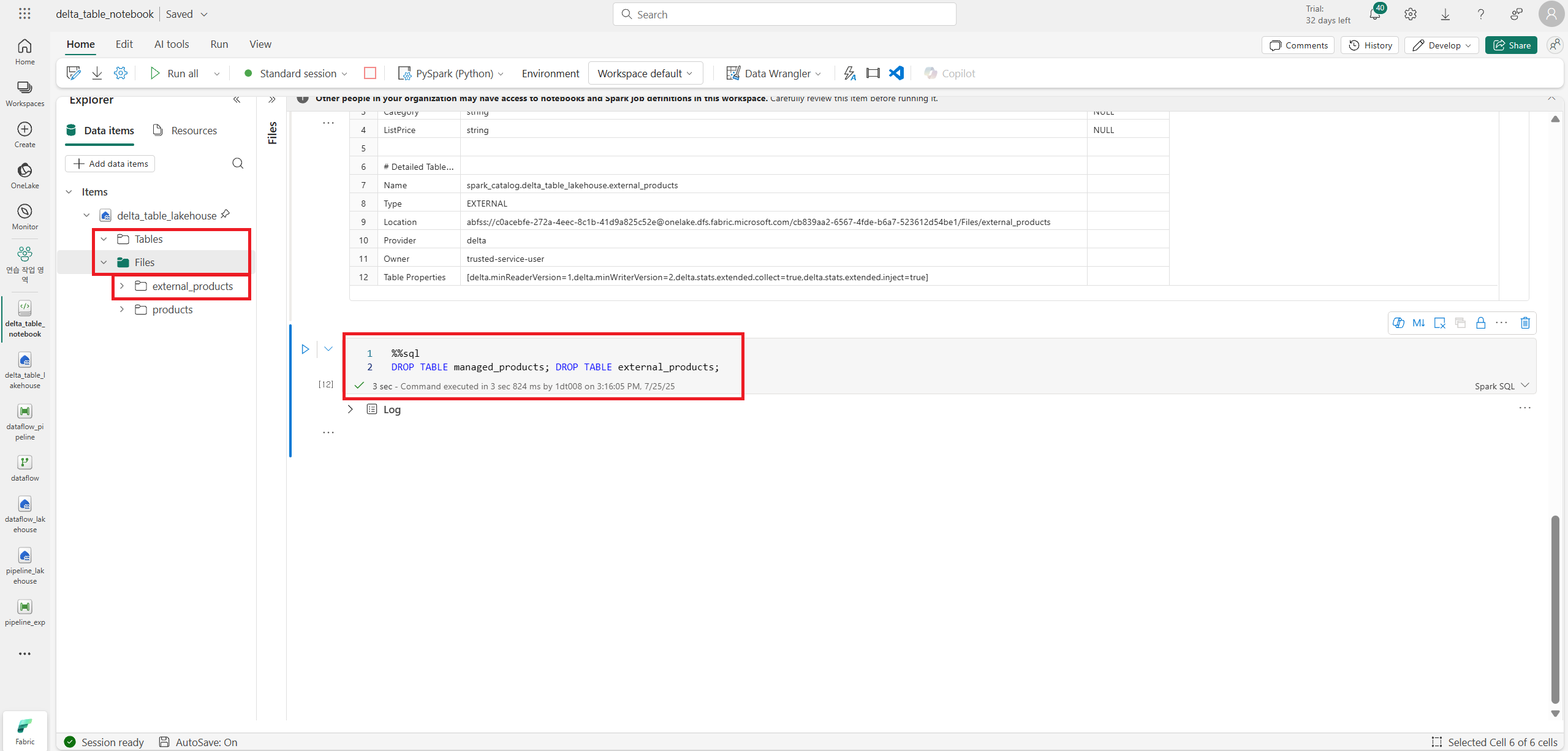Open Workspace default environment dropdown
The width and height of the screenshot is (1568, 751).
[645, 74]
